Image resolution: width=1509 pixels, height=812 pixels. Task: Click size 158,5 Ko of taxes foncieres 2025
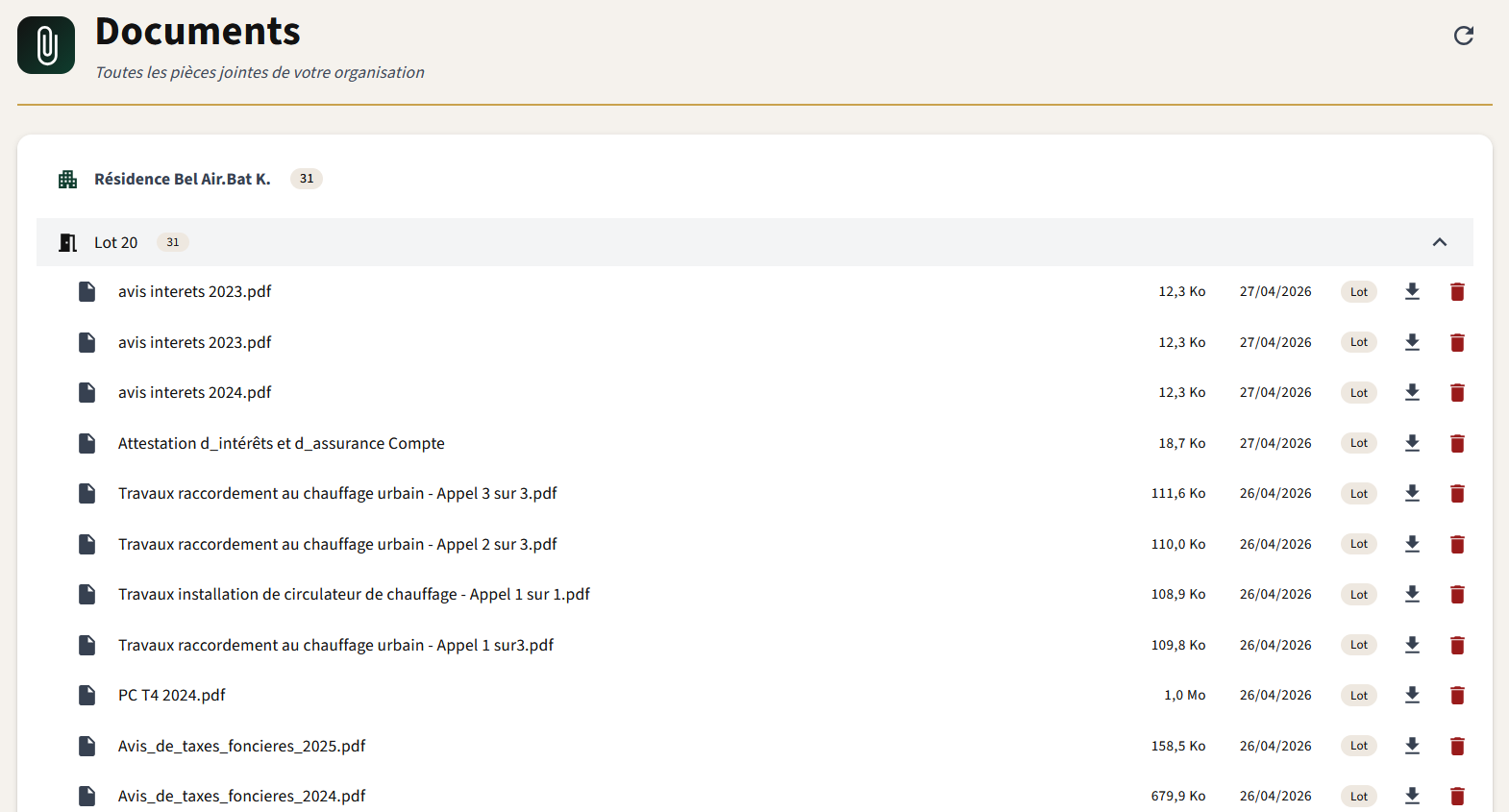click(x=1178, y=746)
